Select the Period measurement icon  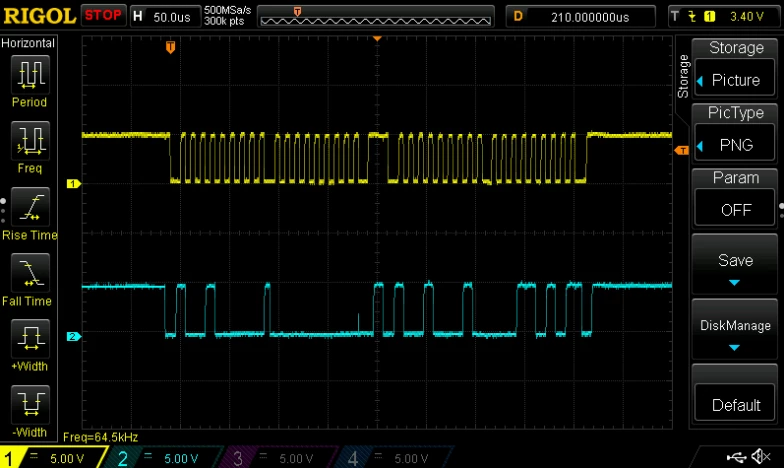click(x=30, y=74)
